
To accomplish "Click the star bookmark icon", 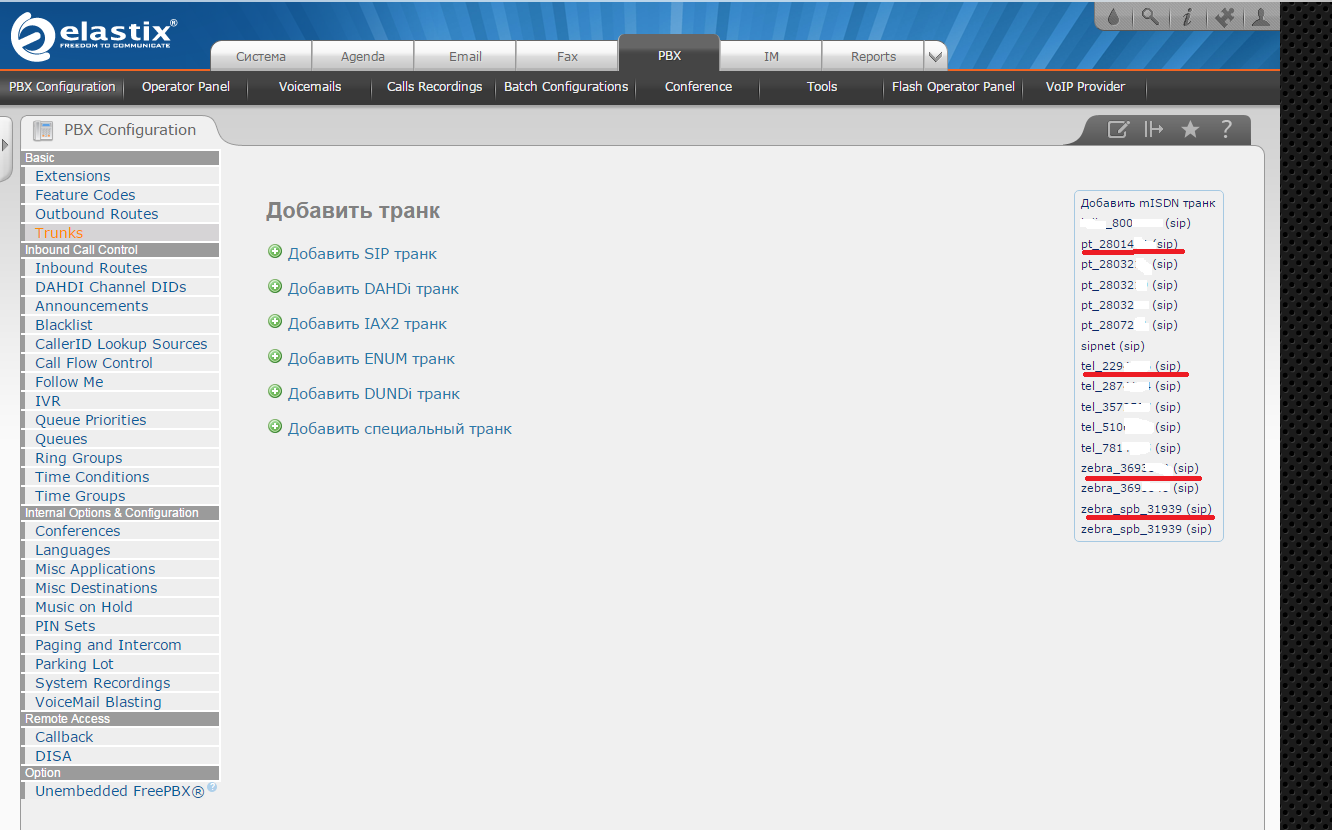I will tap(1190, 129).
